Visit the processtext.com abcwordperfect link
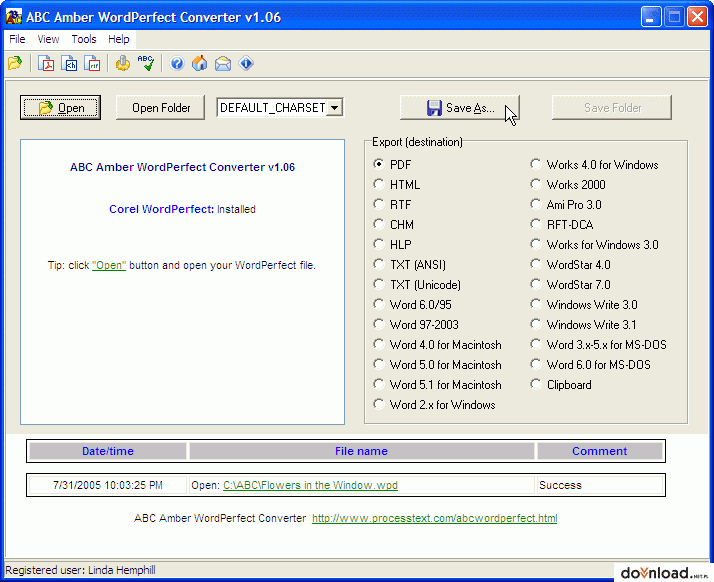 point(434,518)
